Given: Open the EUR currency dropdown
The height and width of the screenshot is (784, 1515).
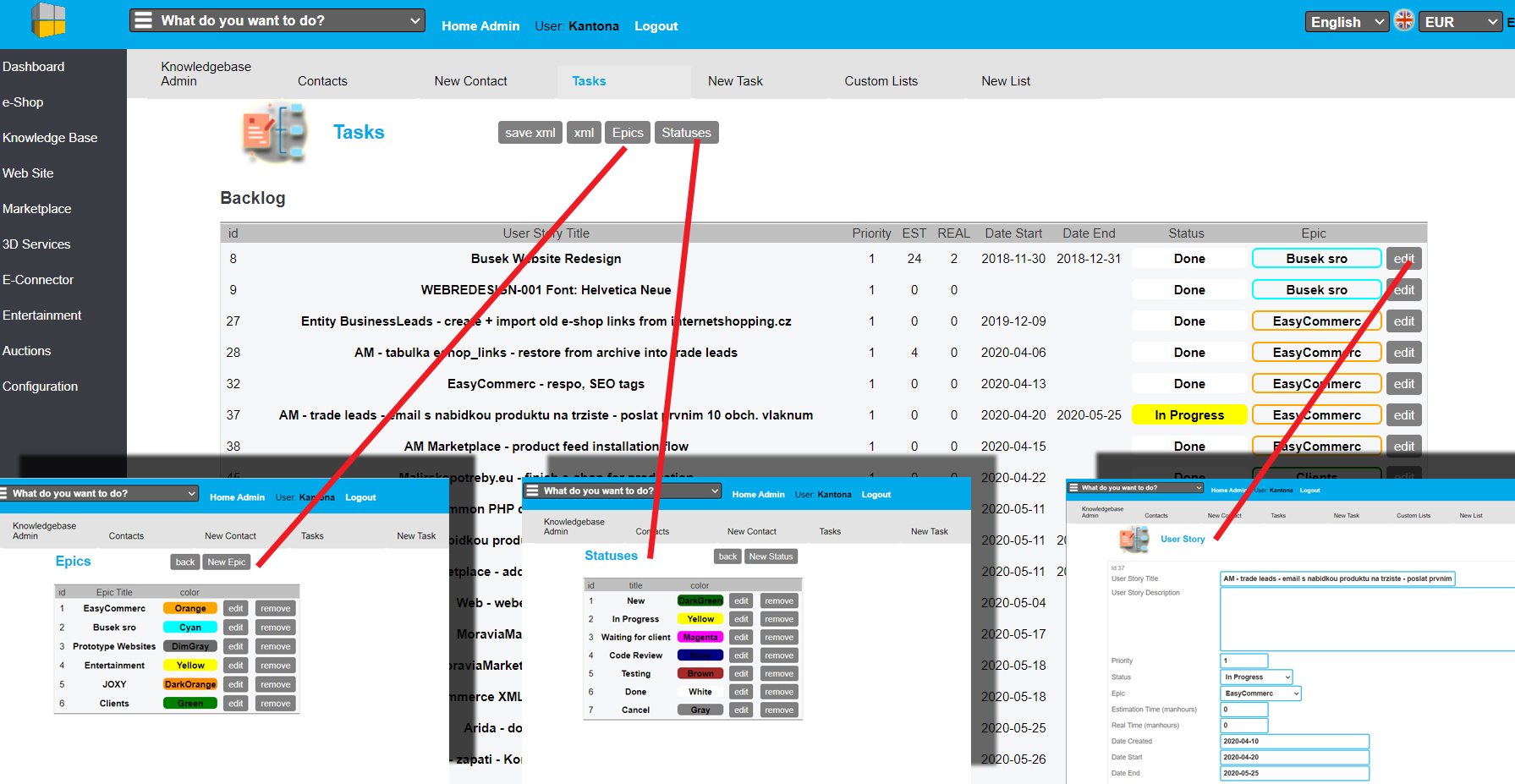Looking at the screenshot, I should coord(1460,22).
